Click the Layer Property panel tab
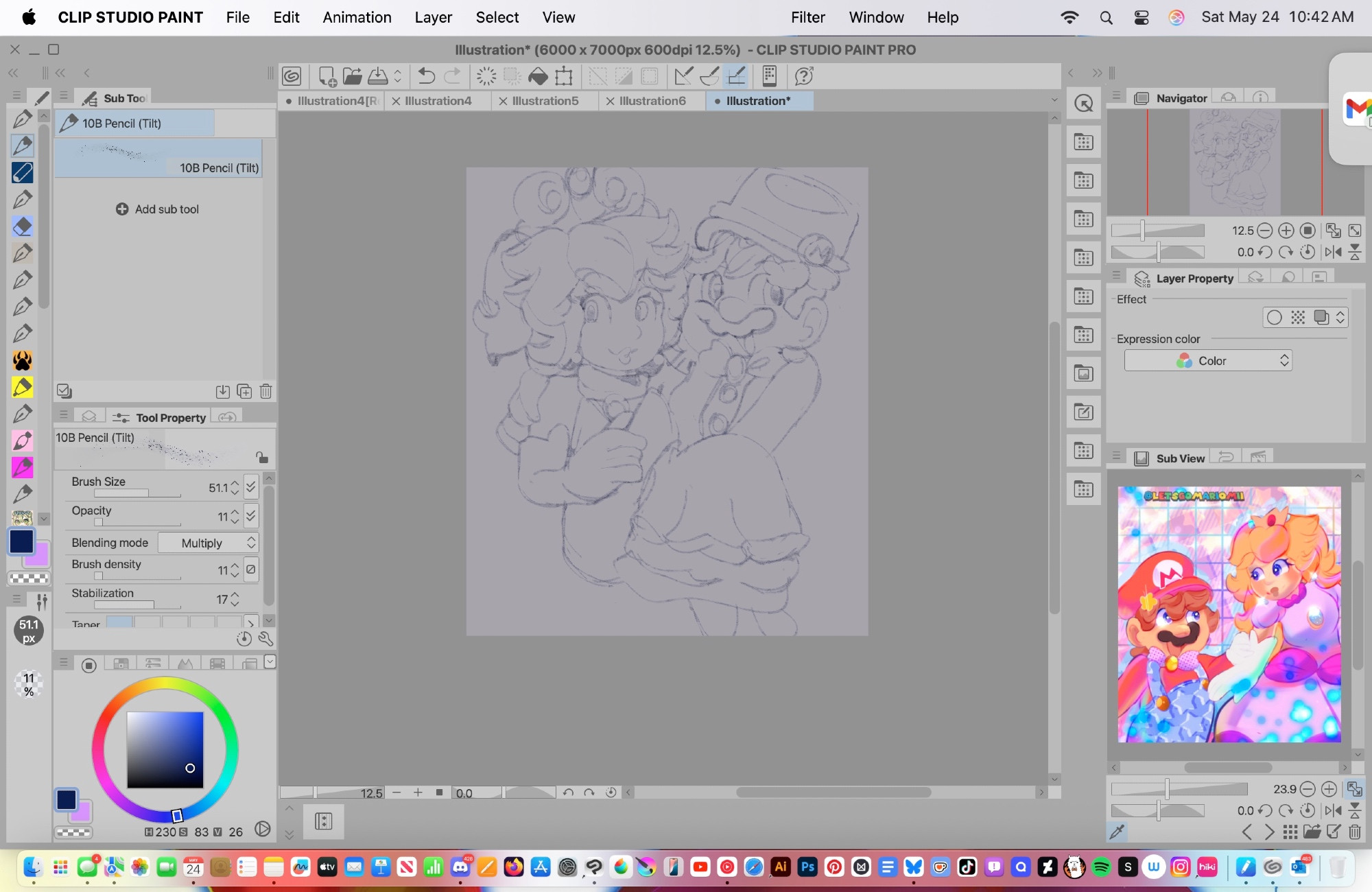 (1194, 279)
